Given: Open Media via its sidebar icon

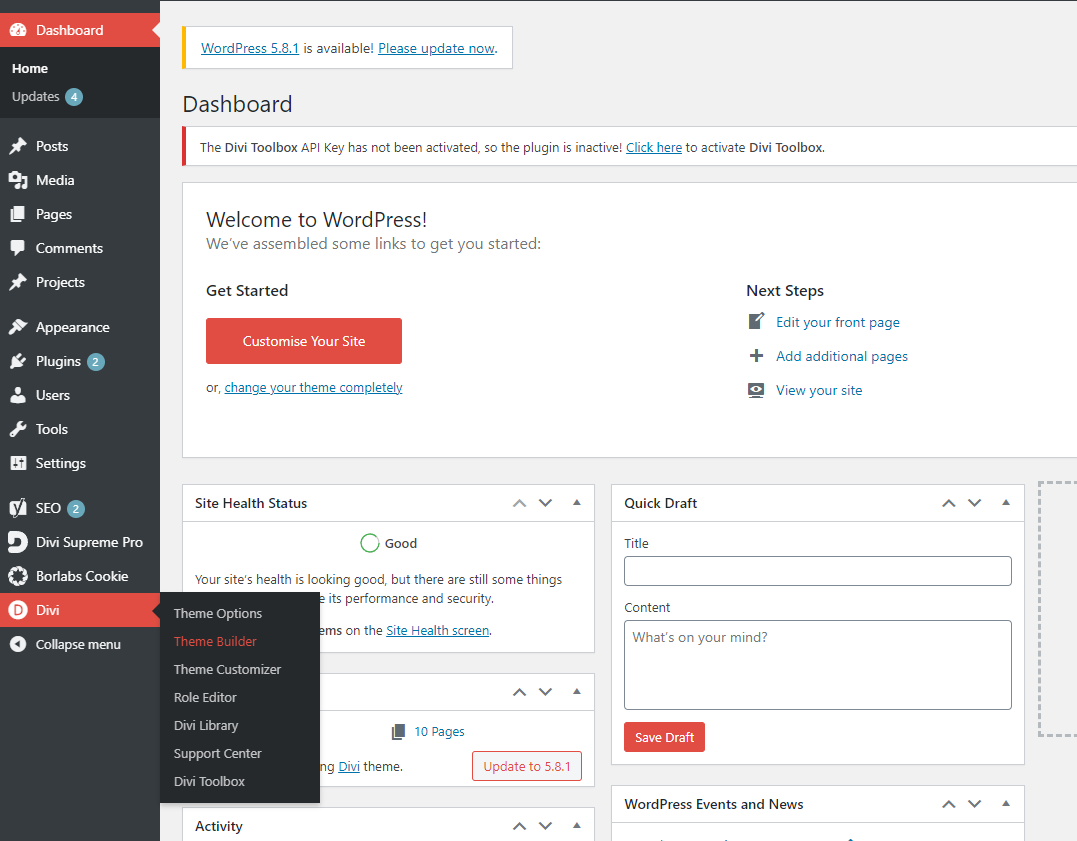Looking at the screenshot, I should click(18, 180).
